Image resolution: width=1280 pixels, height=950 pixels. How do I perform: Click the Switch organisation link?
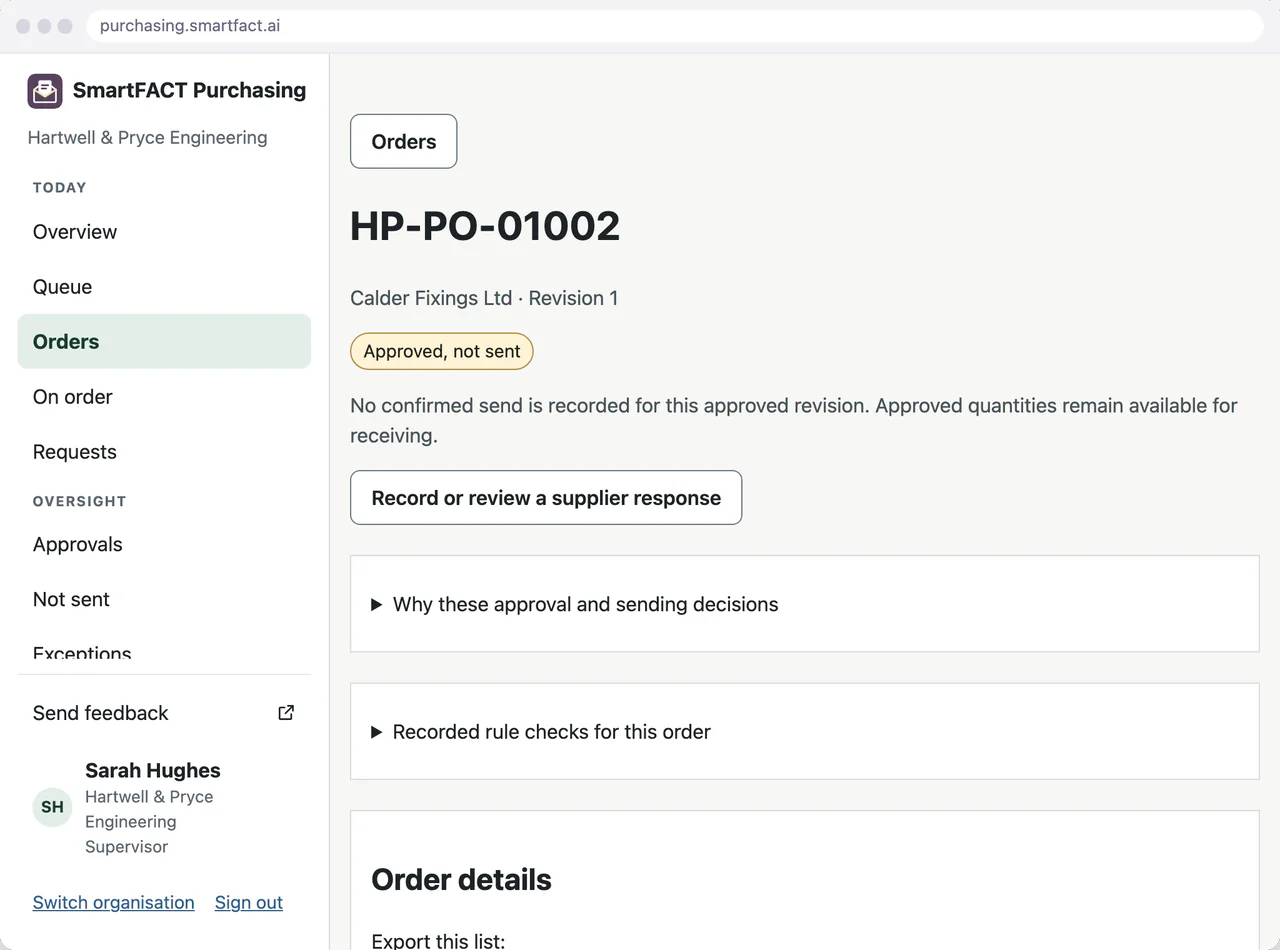(x=114, y=903)
